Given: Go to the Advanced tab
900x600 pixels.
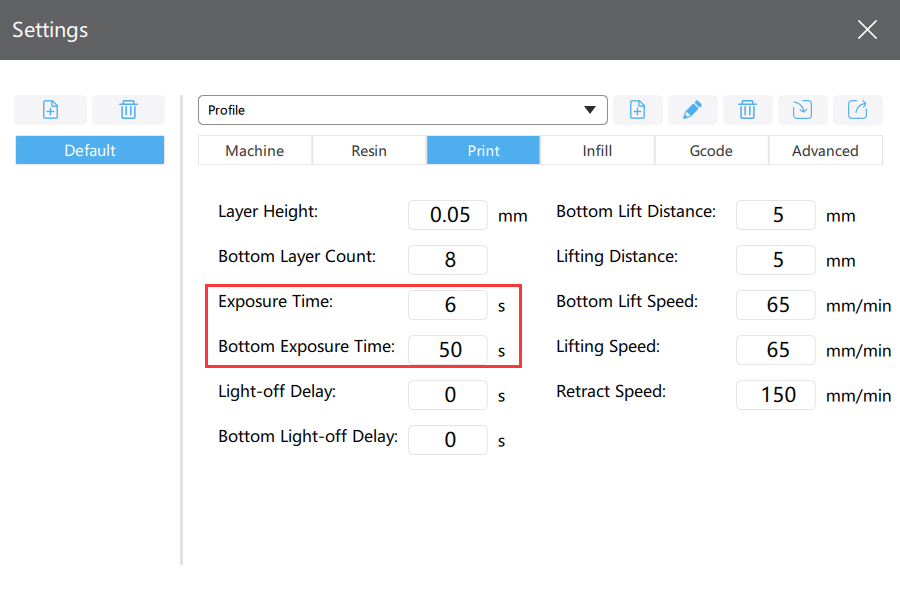Looking at the screenshot, I should (825, 150).
